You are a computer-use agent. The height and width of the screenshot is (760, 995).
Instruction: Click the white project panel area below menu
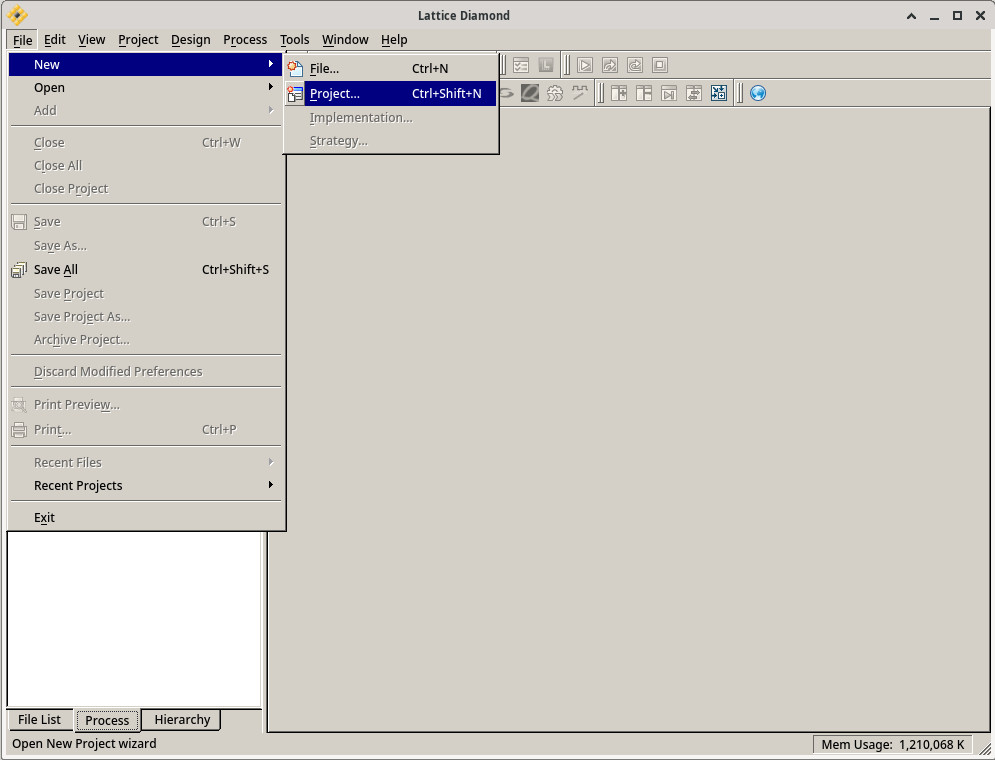pyautogui.click(x=134, y=619)
